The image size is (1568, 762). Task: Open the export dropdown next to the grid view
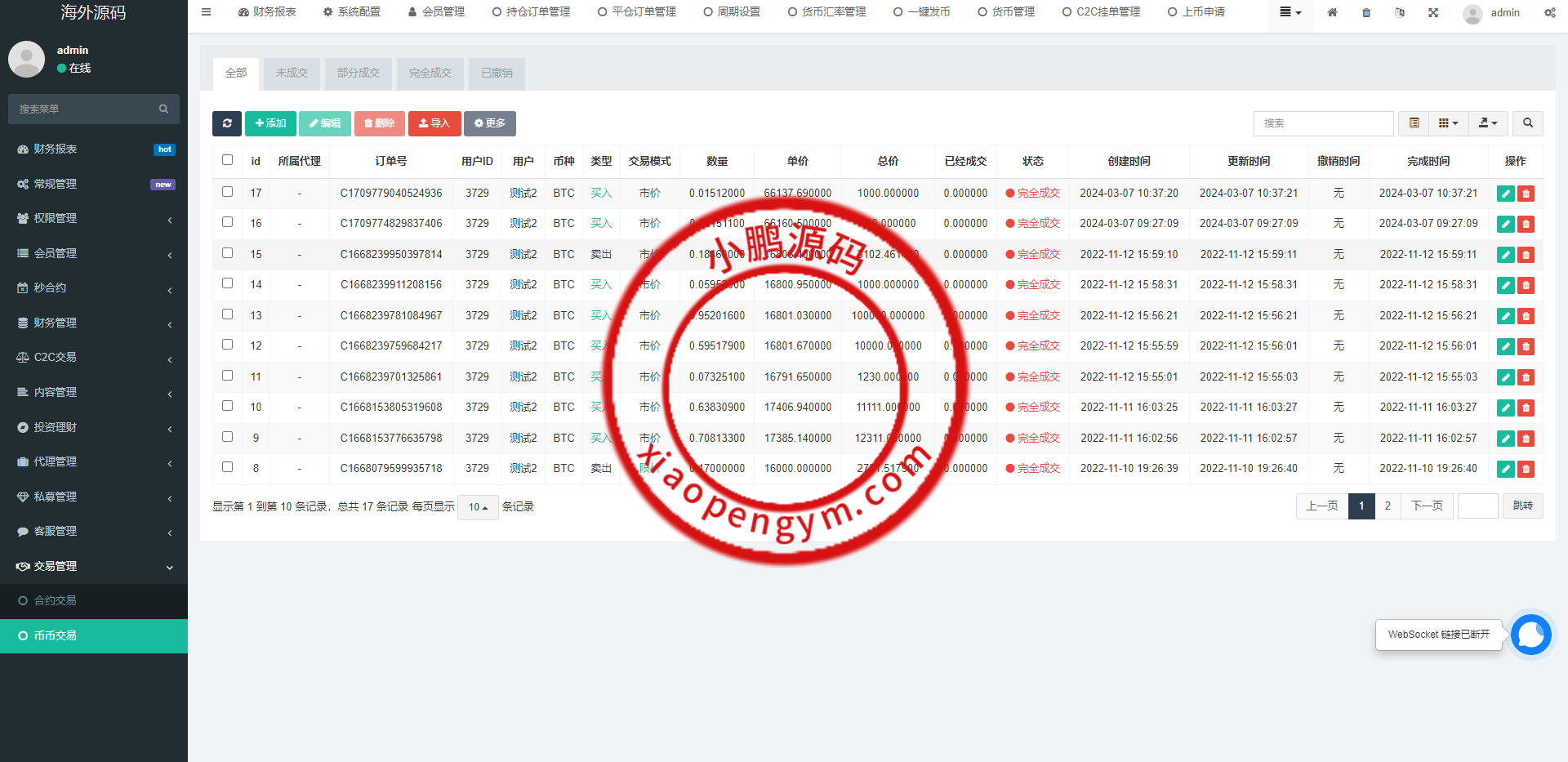1488,123
